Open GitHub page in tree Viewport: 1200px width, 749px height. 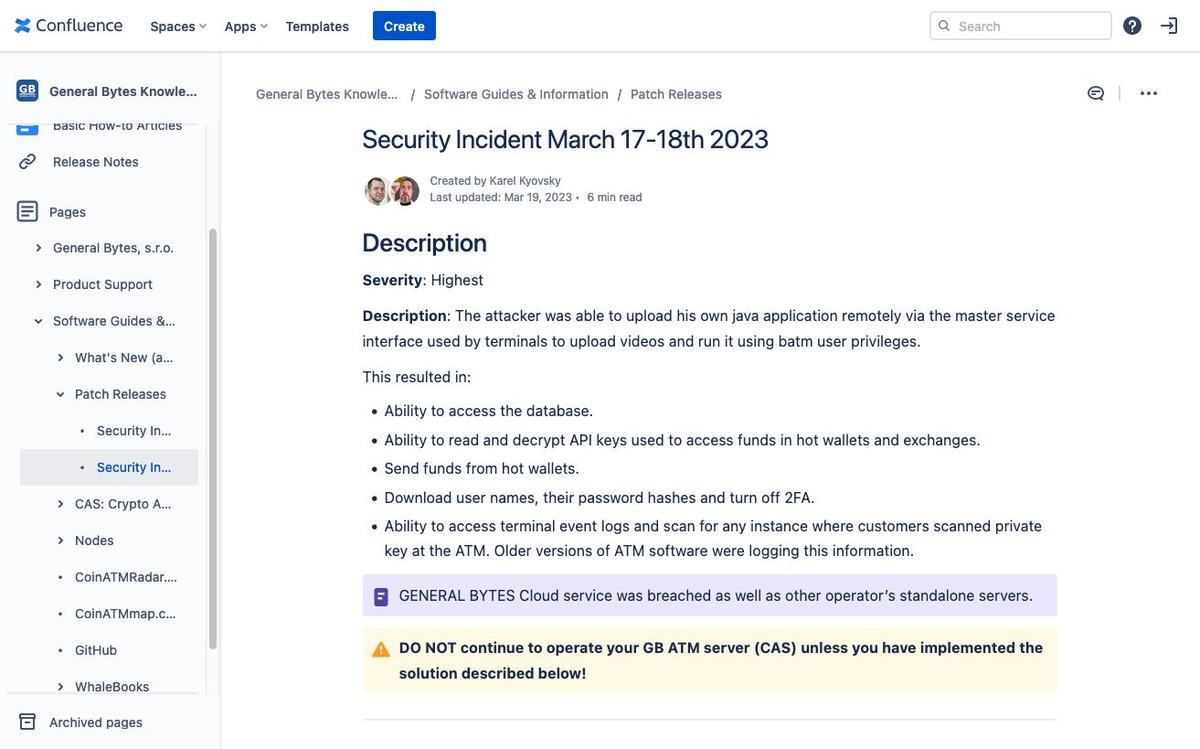click(96, 650)
